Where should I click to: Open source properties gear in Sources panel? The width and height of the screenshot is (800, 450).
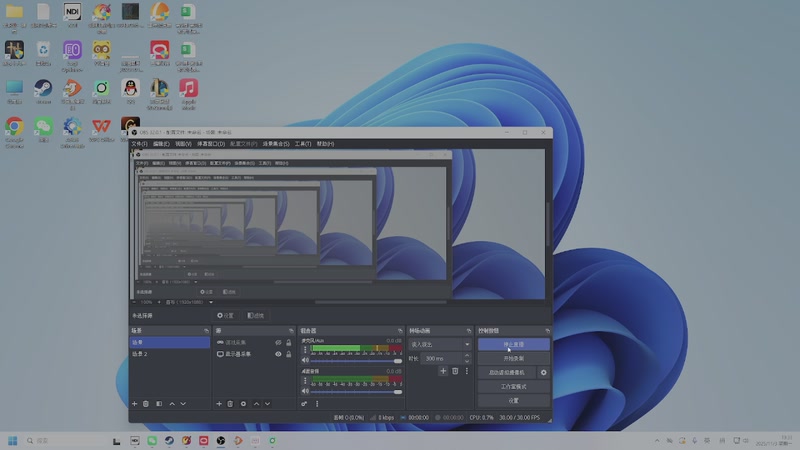click(x=243, y=404)
